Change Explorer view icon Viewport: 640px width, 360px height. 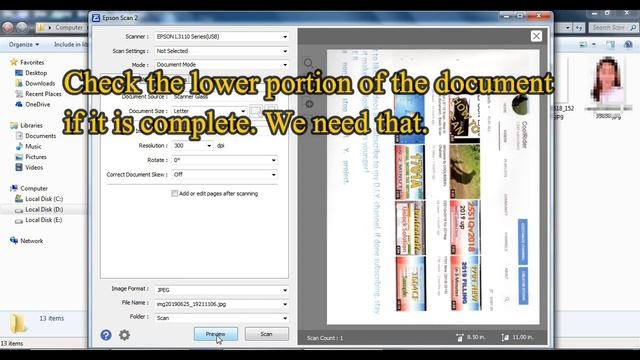tap(583, 44)
